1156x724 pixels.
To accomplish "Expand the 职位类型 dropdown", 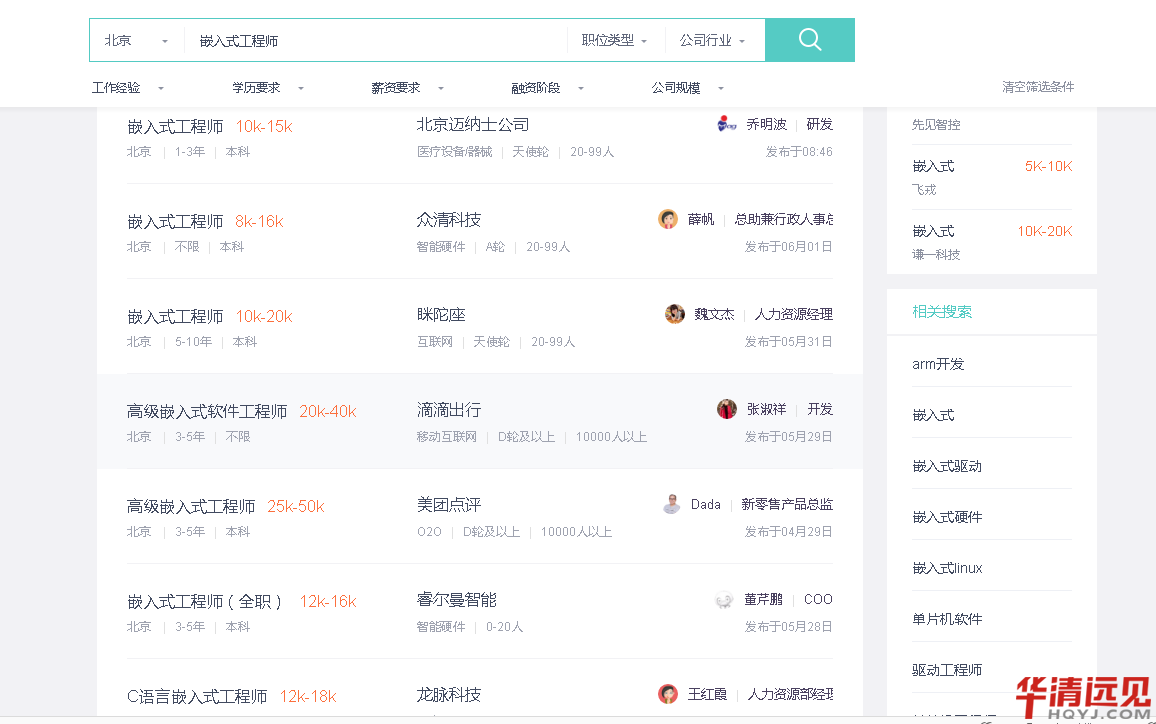I will tap(614, 41).
